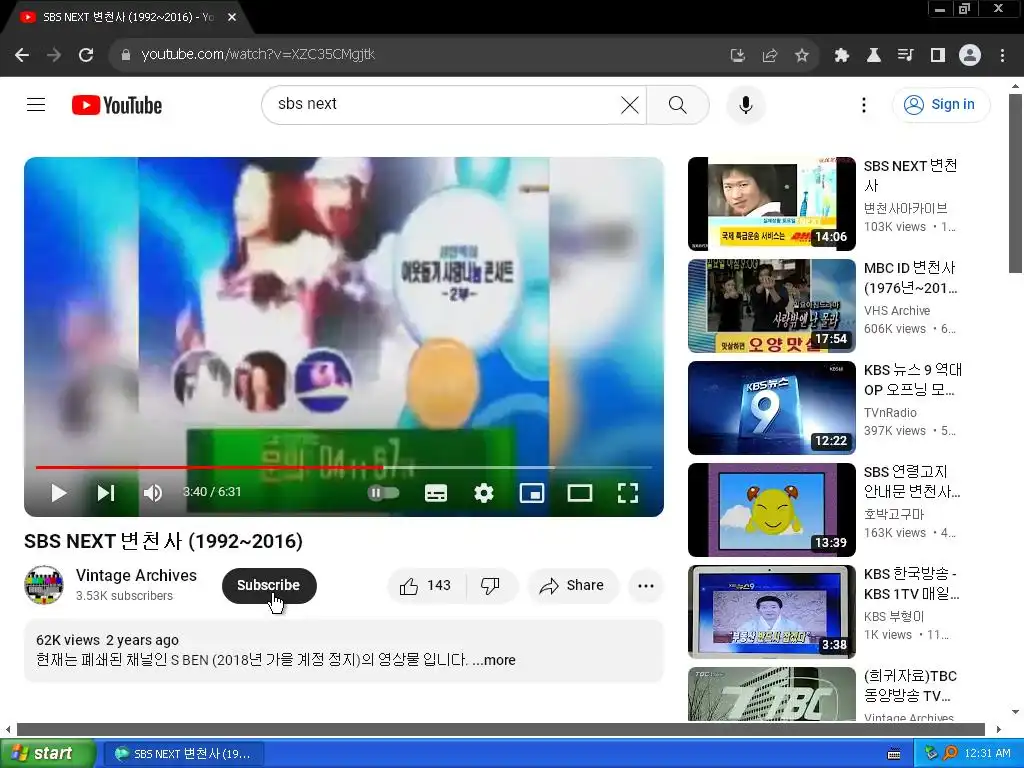1024x768 pixels.
Task: Share this page from address bar
Action: point(770,56)
